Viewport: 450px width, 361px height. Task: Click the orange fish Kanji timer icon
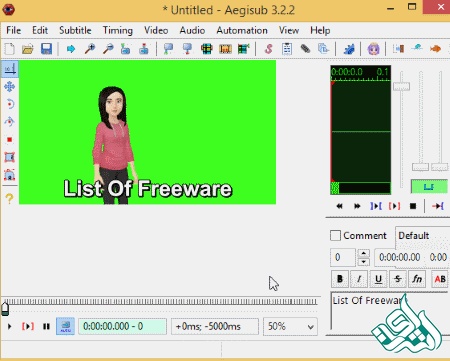click(435, 49)
